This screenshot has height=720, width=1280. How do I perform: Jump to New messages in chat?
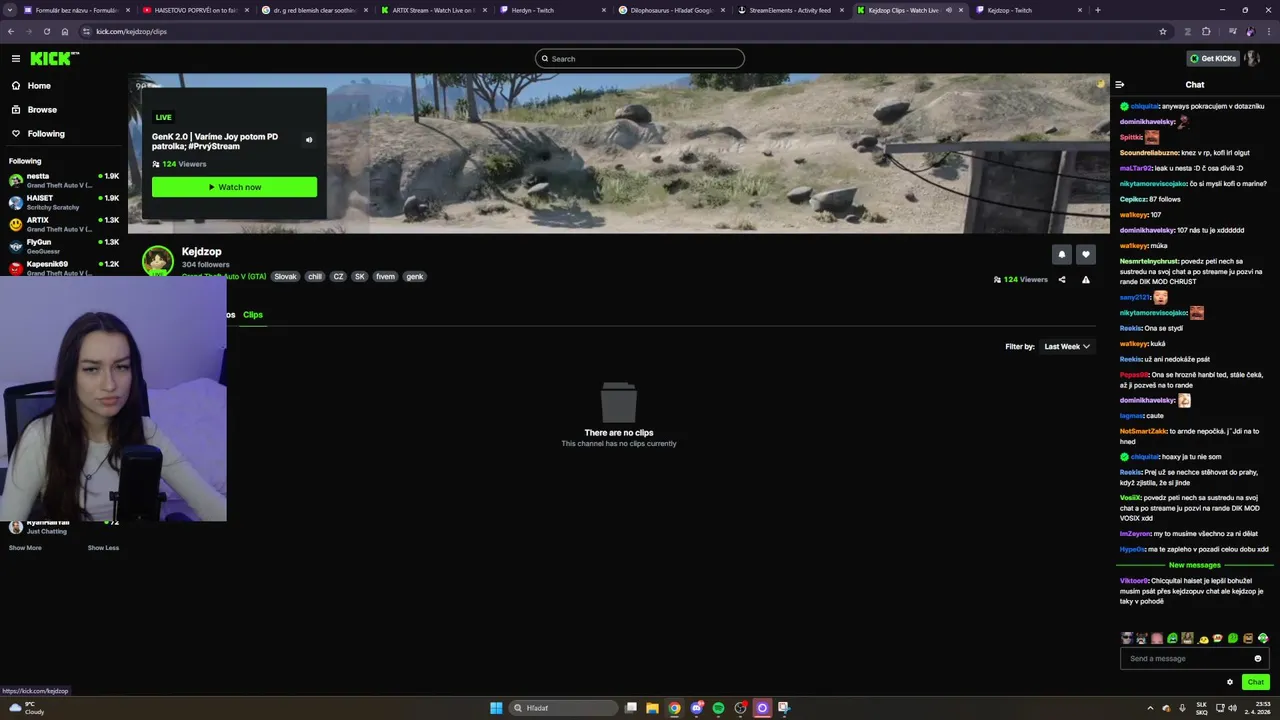pyautogui.click(x=1194, y=566)
